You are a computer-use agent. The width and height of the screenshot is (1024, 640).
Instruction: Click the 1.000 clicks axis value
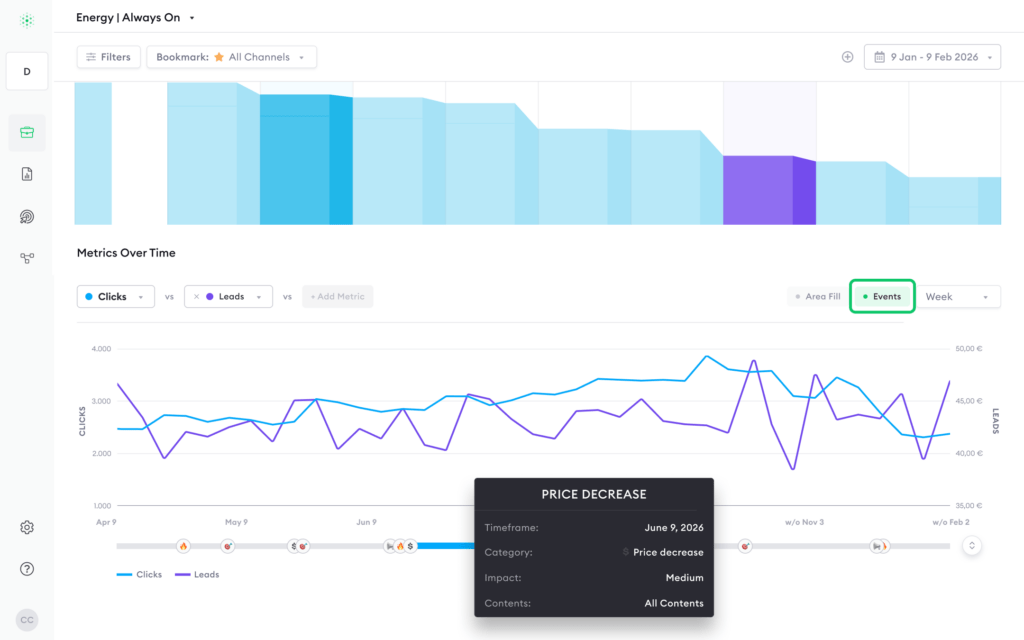[x=102, y=505]
